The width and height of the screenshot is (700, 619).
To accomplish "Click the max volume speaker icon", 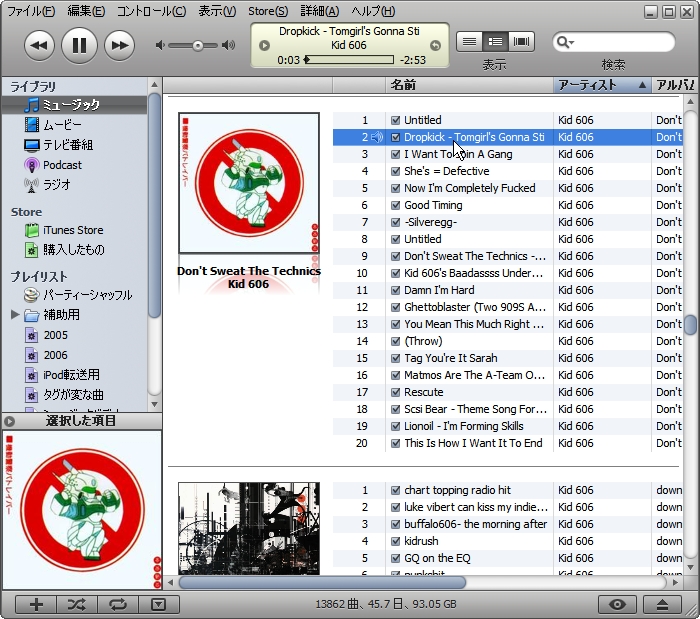I will [x=229, y=45].
